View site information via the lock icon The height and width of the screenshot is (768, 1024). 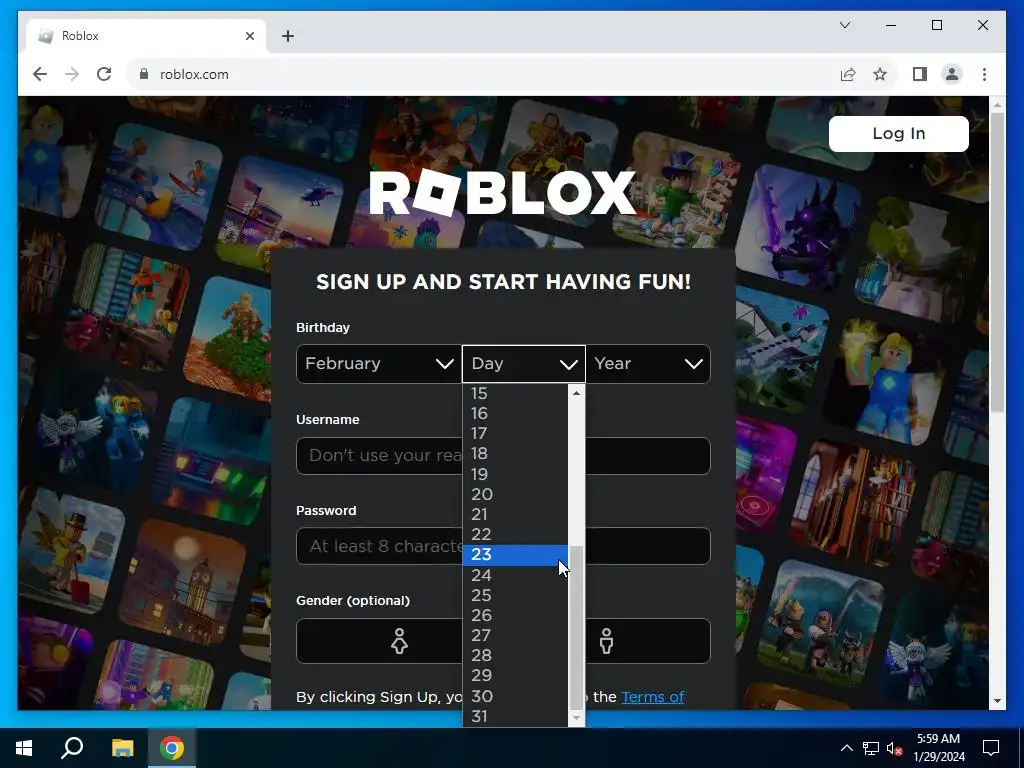(144, 74)
